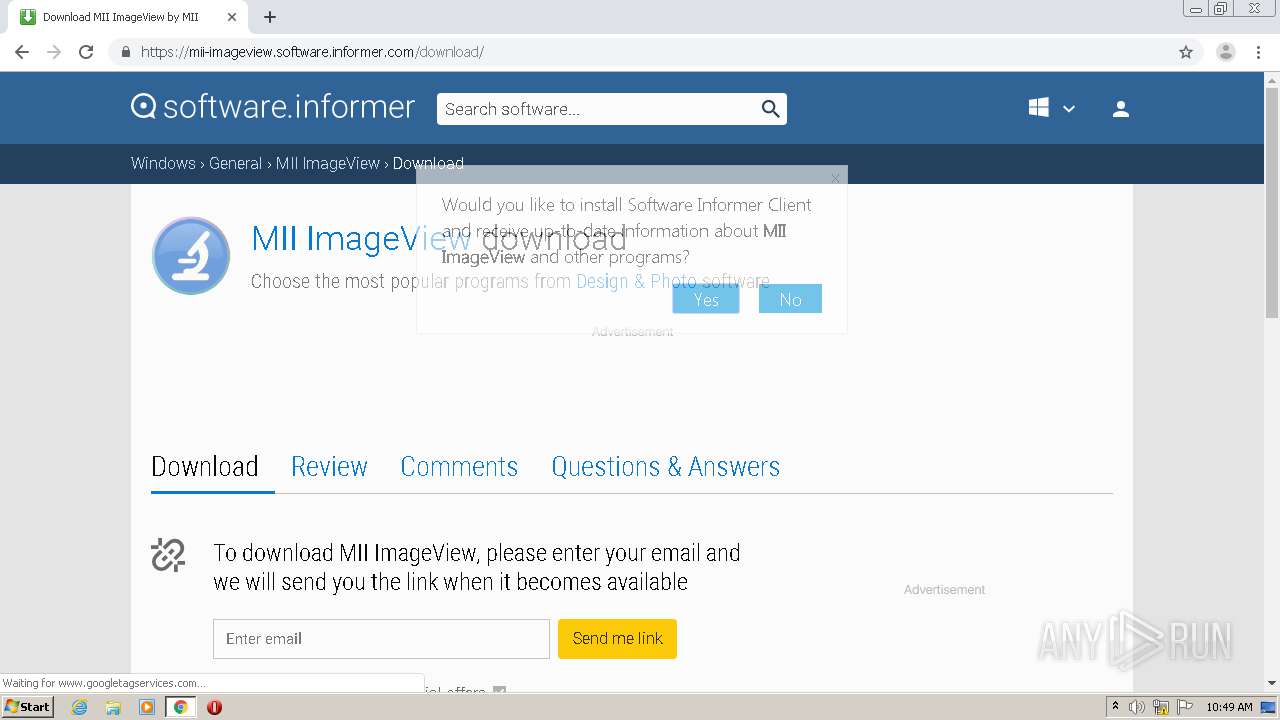Click the 10:49 AM clock
The height and width of the screenshot is (720, 1280).
(1229, 707)
